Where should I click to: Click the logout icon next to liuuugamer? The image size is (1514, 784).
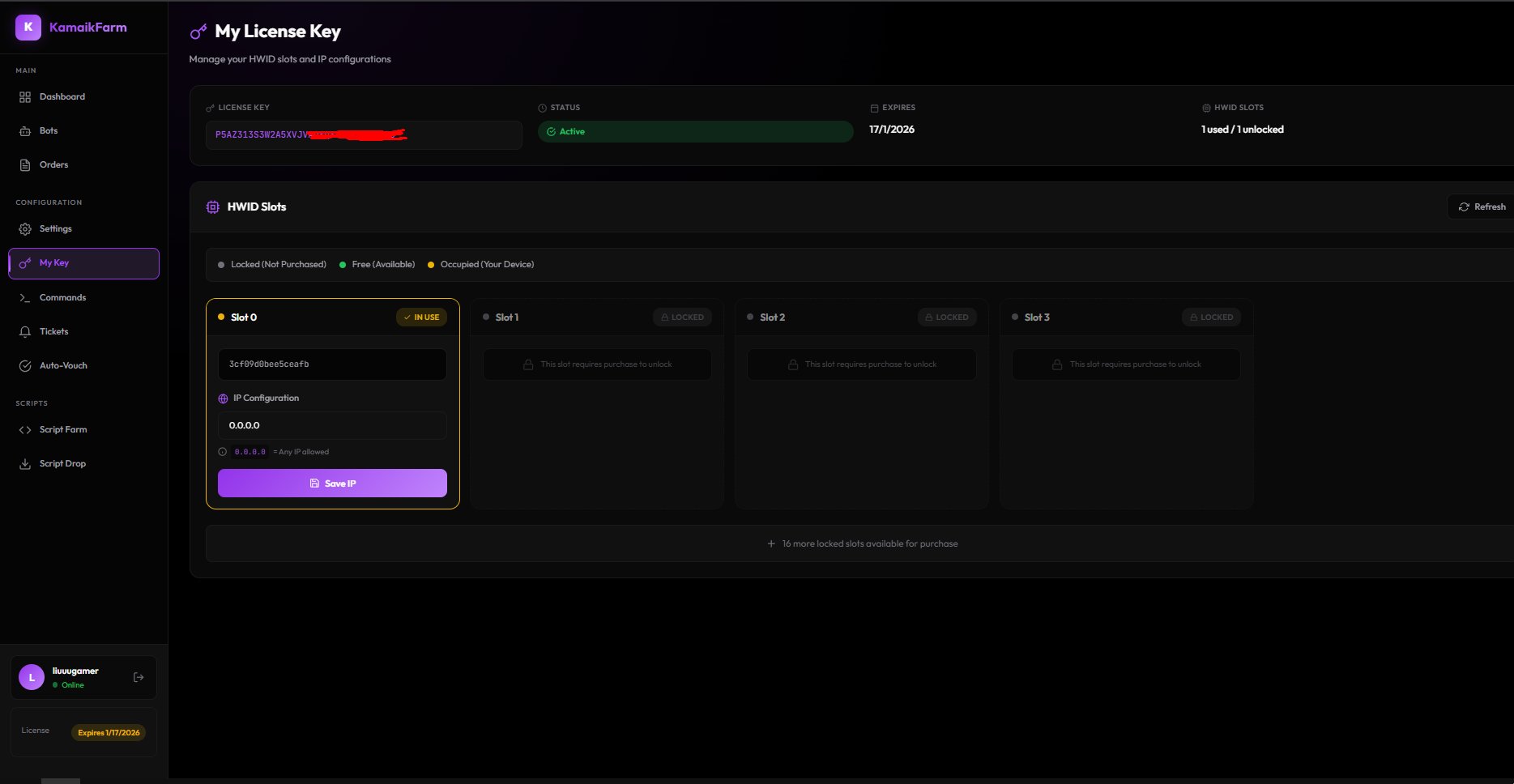pyautogui.click(x=138, y=676)
